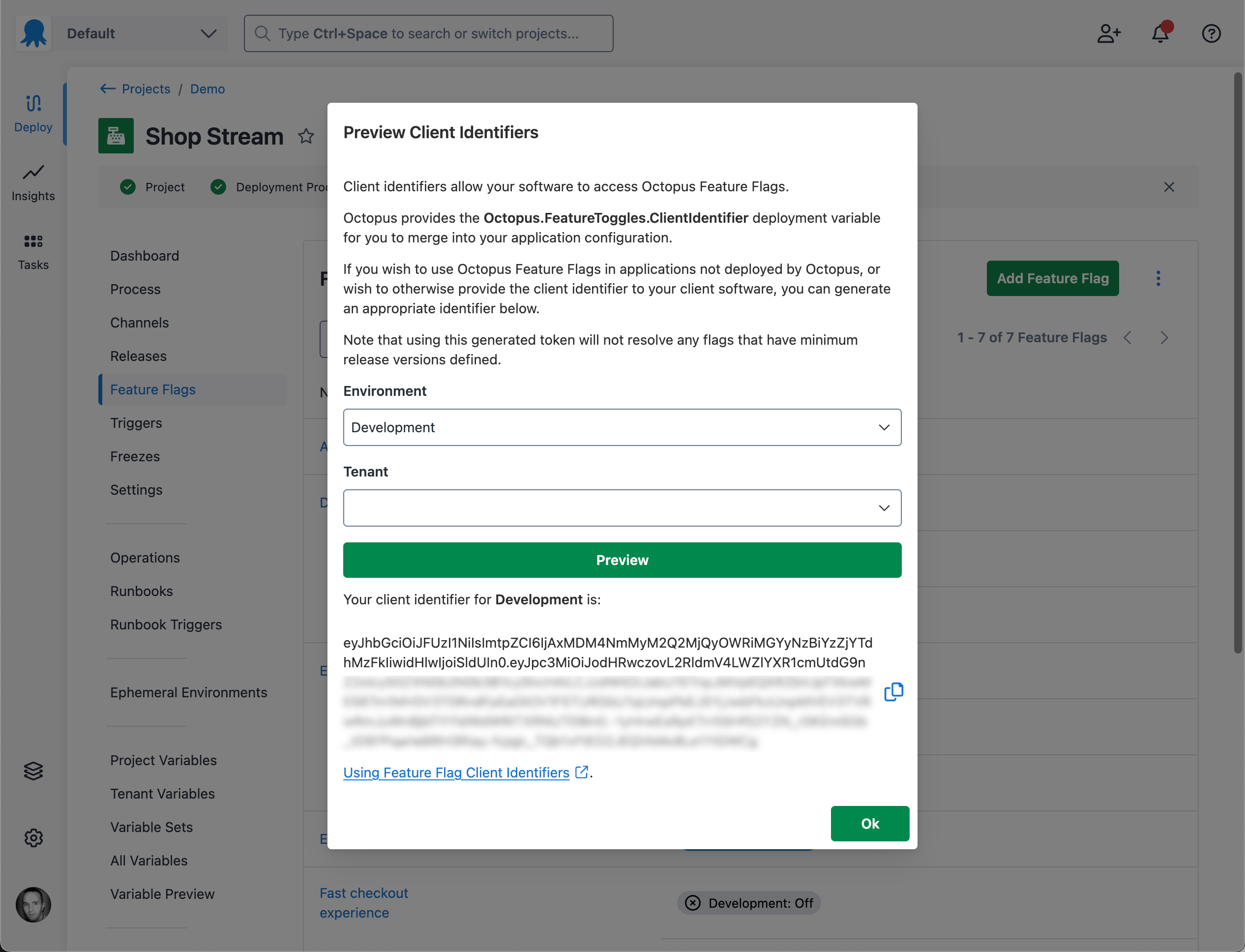The image size is (1245, 952).
Task: Click the green Preview button
Action: click(x=622, y=560)
